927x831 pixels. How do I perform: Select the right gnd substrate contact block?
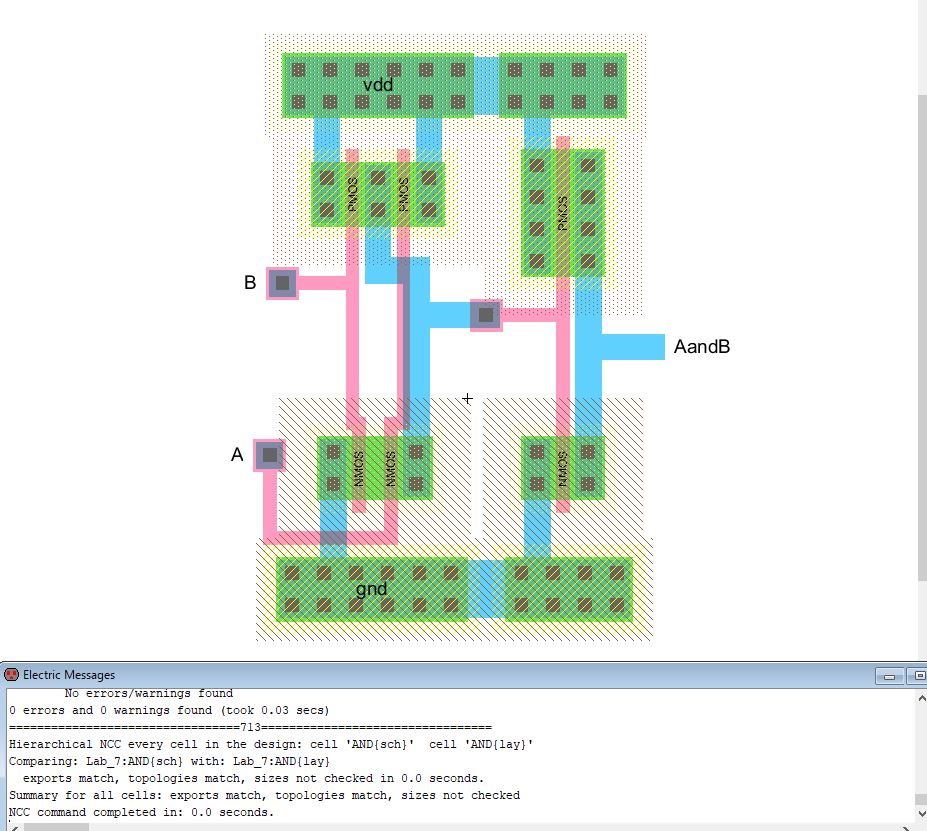pos(569,589)
